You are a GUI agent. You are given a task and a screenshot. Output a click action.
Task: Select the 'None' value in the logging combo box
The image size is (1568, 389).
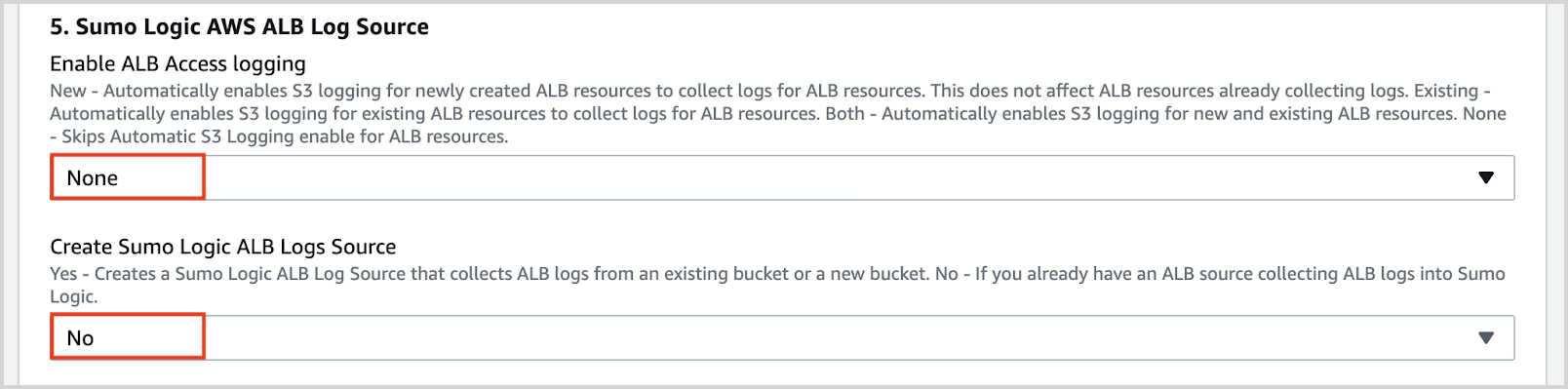(x=92, y=178)
